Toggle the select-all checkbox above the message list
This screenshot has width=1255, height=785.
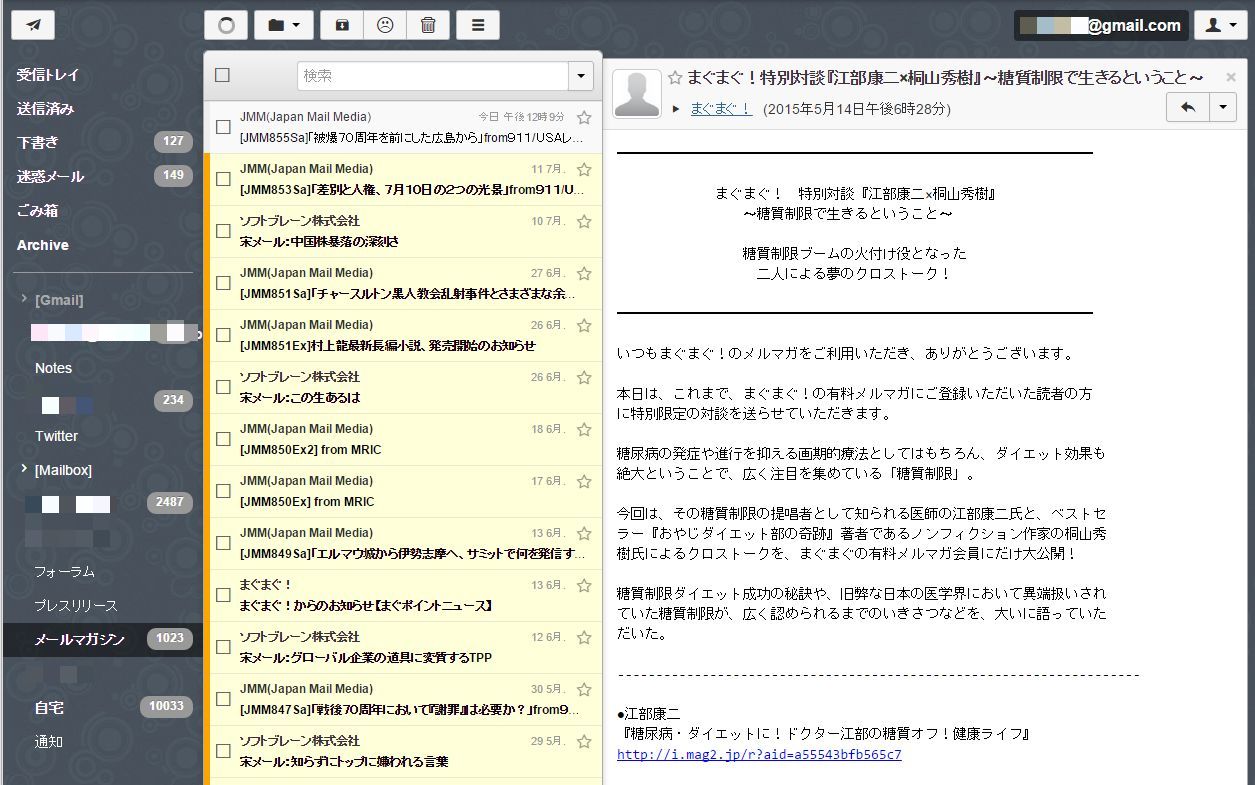click(223, 75)
